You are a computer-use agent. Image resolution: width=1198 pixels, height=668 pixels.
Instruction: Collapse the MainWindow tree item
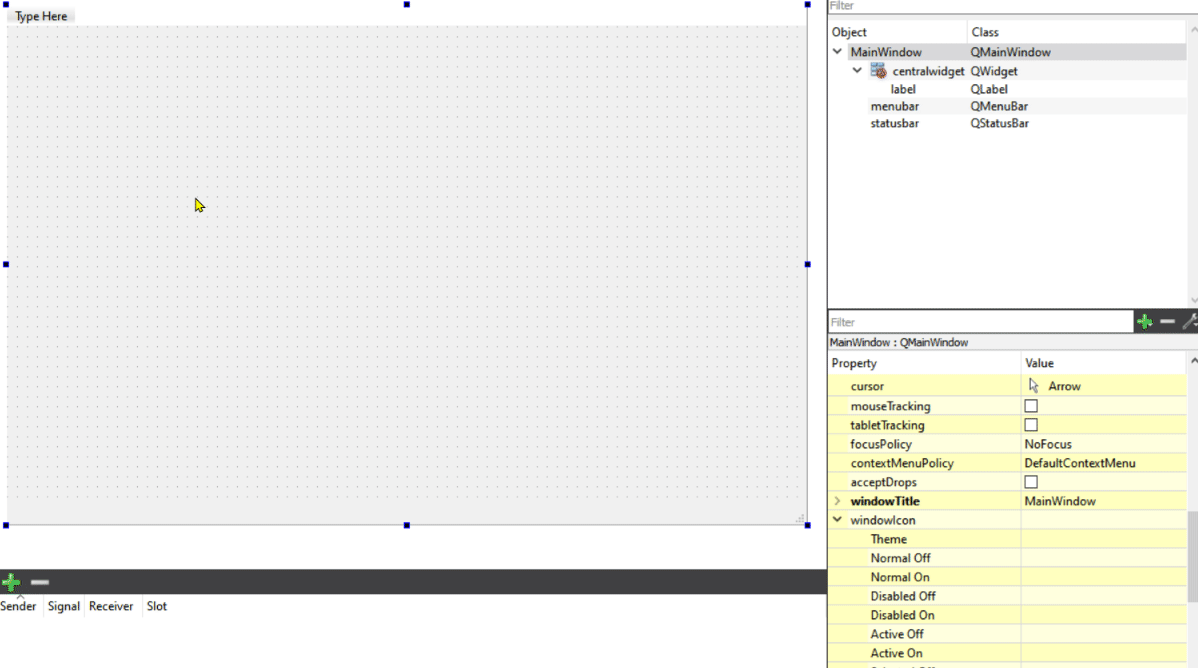click(x=838, y=51)
